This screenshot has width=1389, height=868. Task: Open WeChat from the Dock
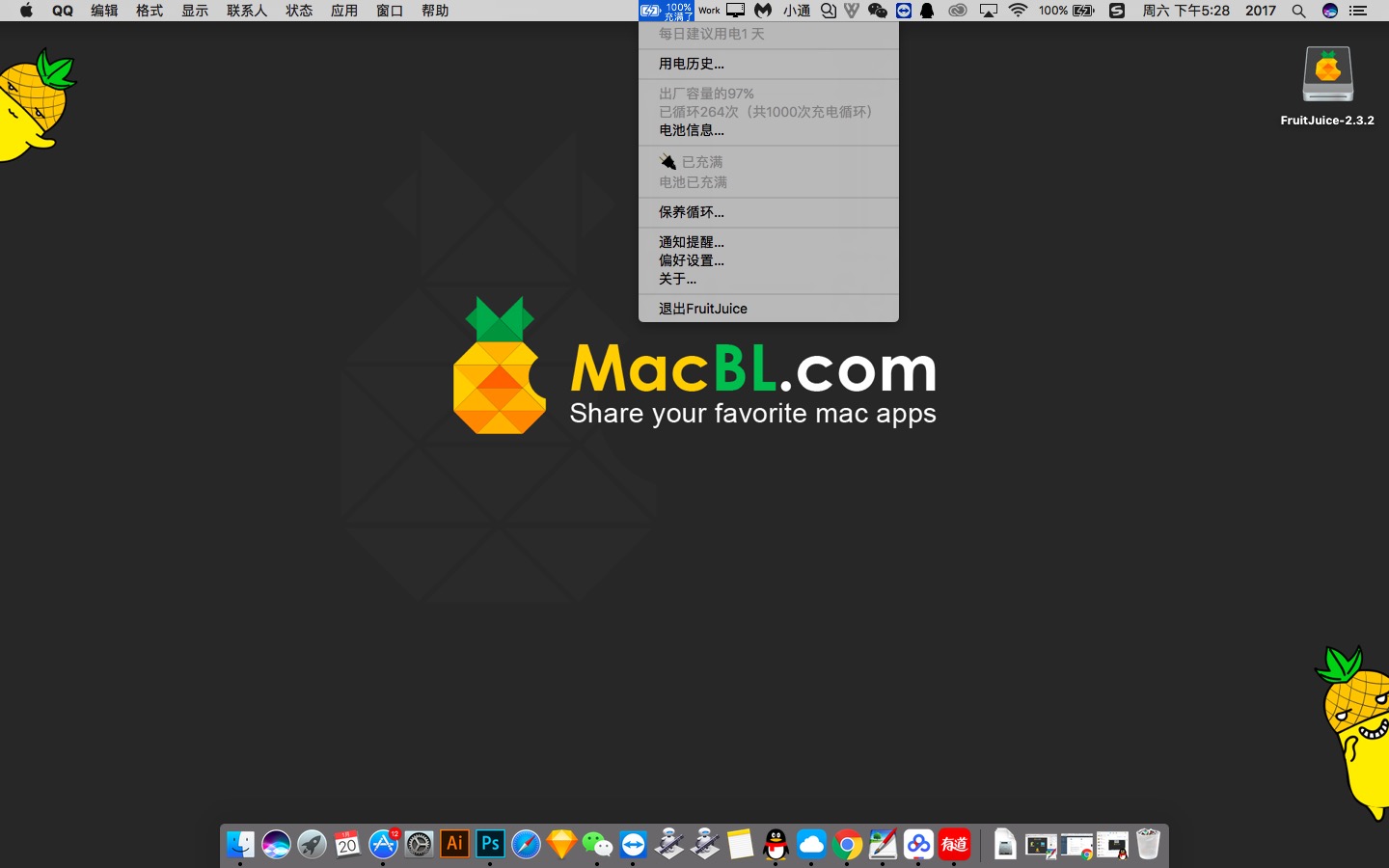[x=597, y=845]
